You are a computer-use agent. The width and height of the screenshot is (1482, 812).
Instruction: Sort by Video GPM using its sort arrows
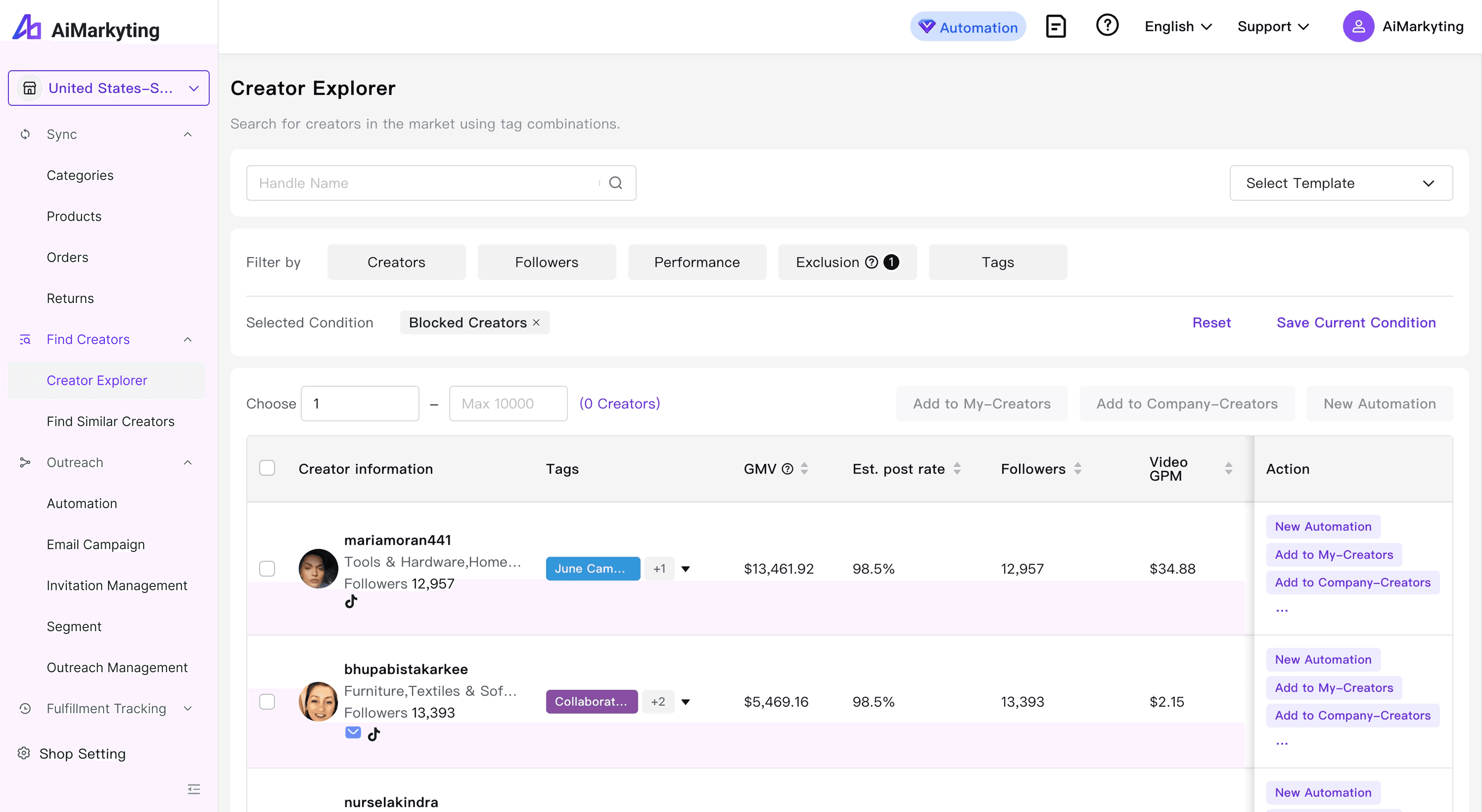(x=1228, y=468)
